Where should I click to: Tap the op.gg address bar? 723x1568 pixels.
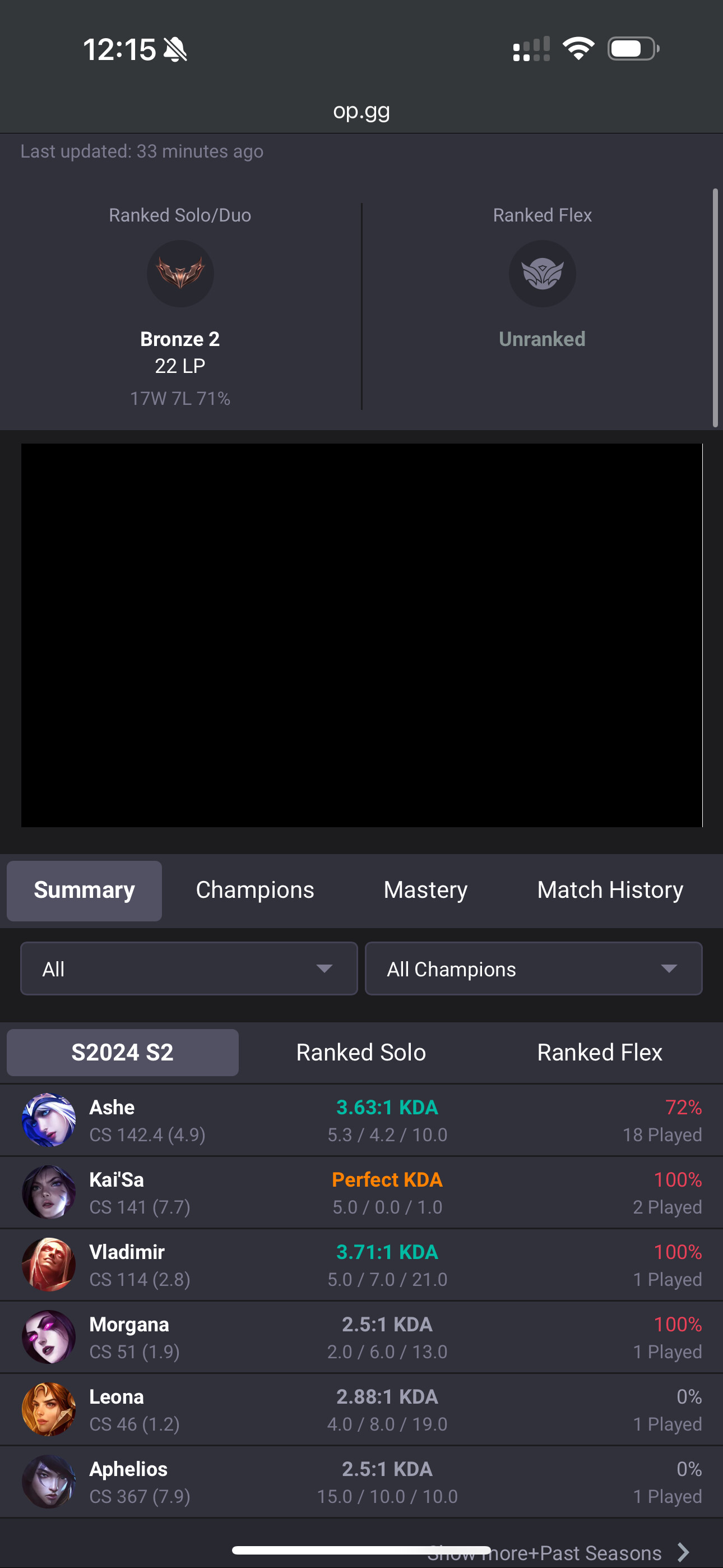(361, 111)
